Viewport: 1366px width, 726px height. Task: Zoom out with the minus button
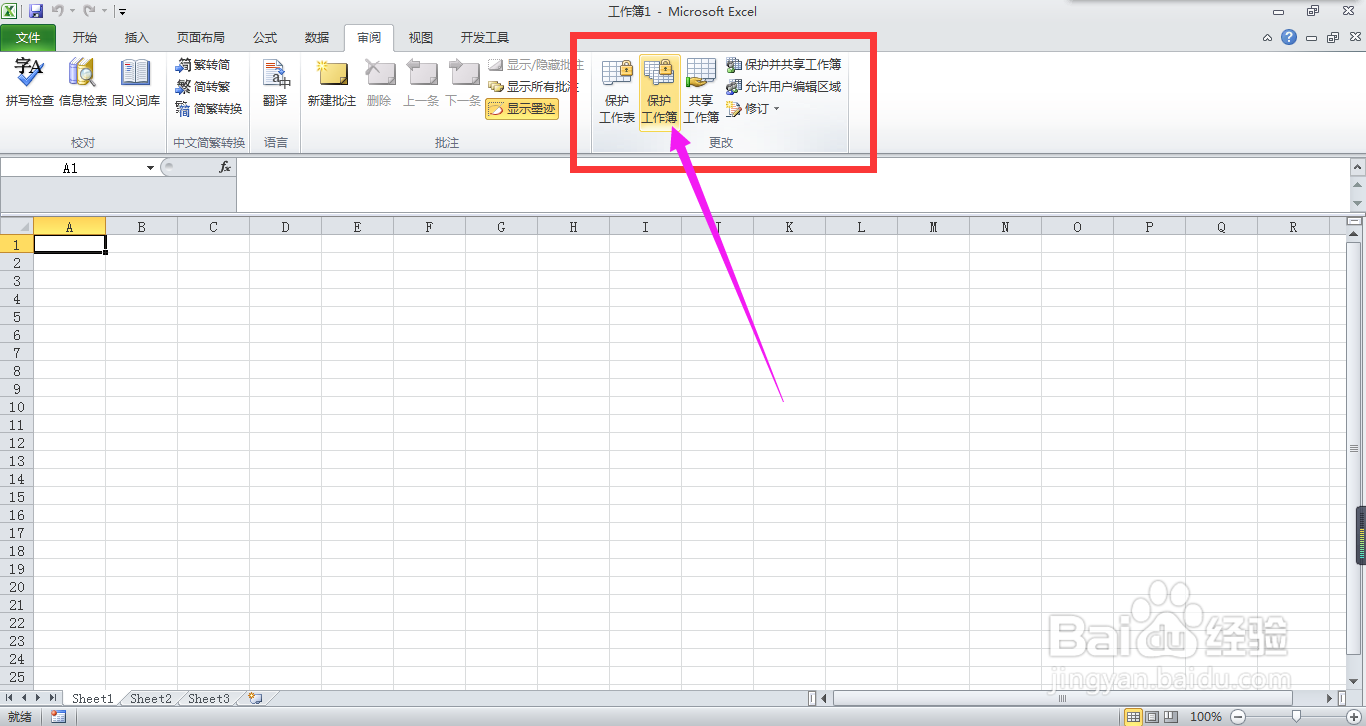point(1238,716)
